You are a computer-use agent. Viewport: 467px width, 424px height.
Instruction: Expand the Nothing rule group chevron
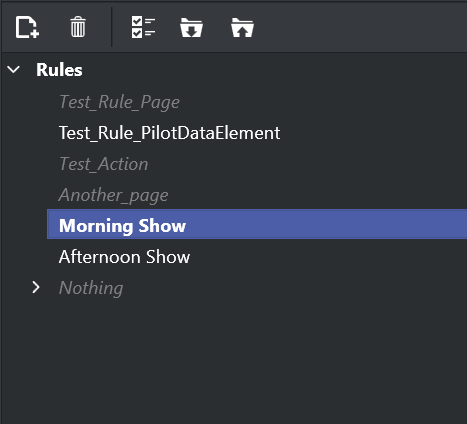click(36, 287)
